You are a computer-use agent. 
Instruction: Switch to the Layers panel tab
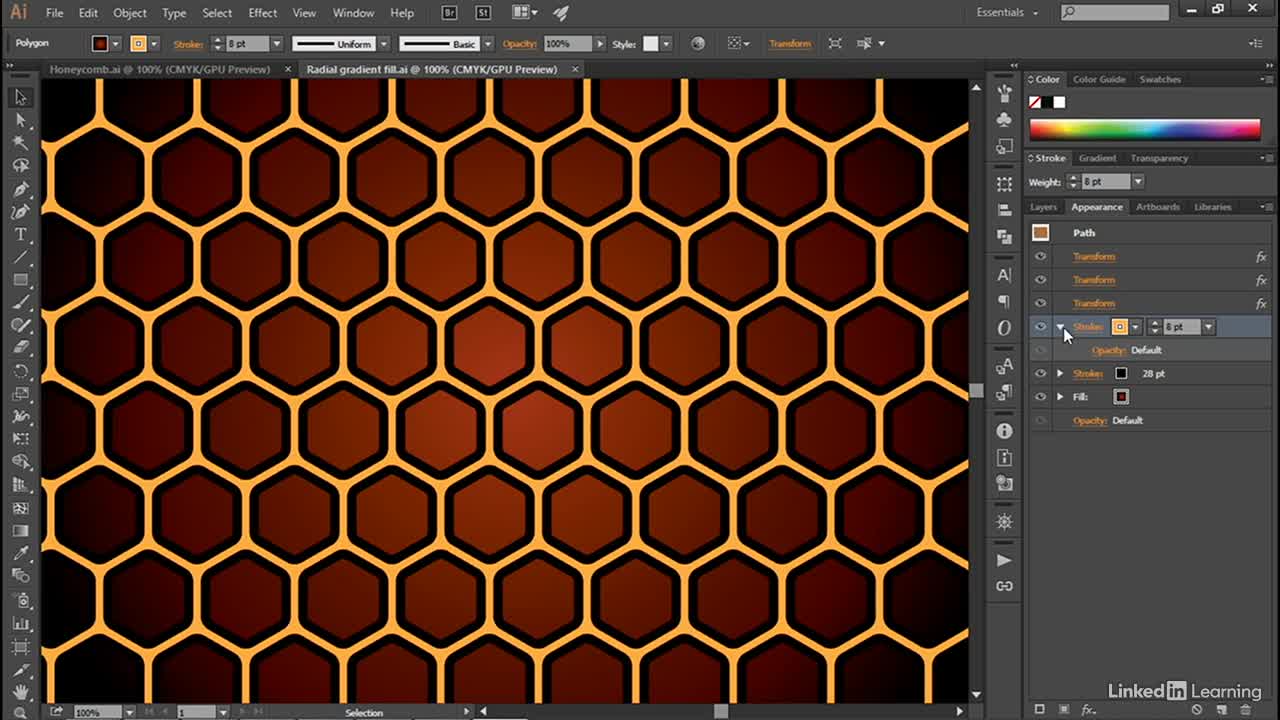tap(1043, 207)
